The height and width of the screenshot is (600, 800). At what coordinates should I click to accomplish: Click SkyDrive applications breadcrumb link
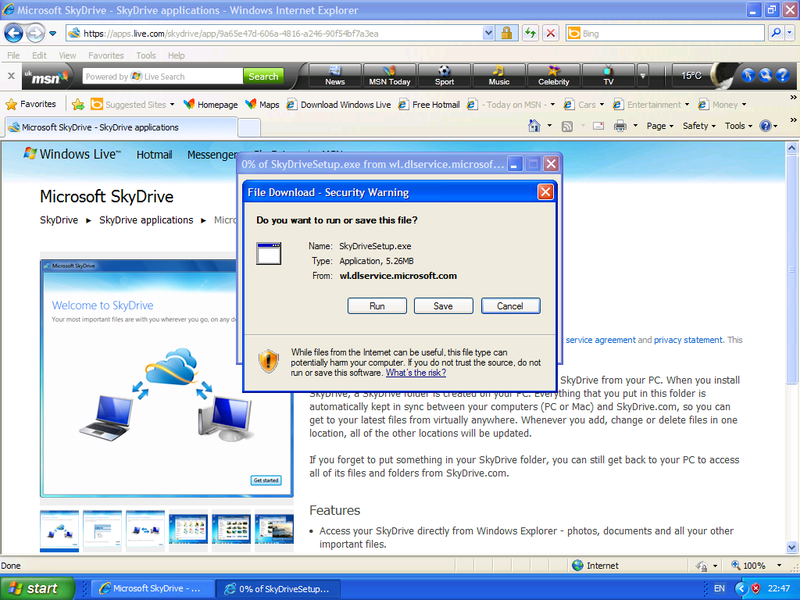(x=146, y=220)
